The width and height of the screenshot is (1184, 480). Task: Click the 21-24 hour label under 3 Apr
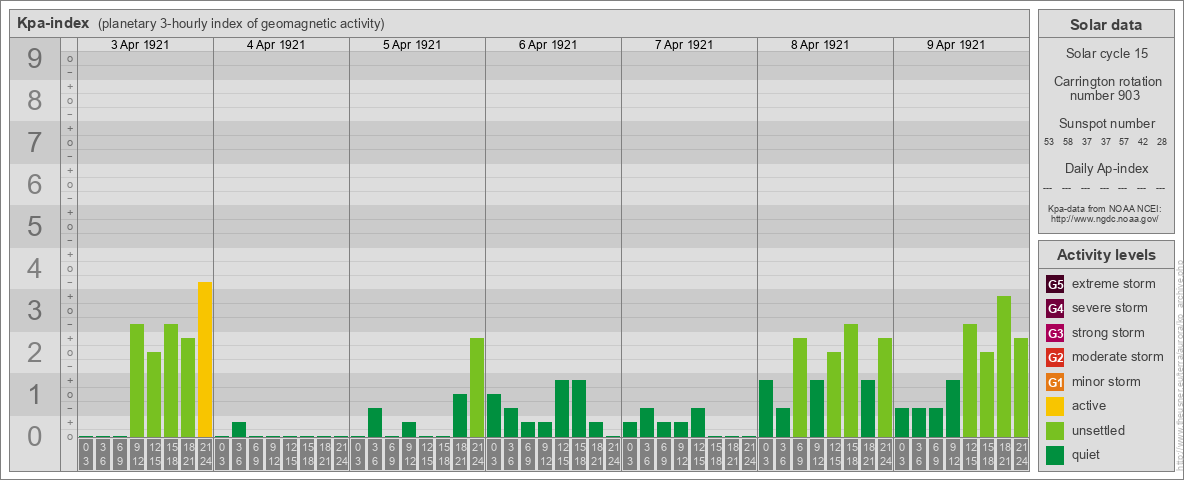[x=205, y=455]
